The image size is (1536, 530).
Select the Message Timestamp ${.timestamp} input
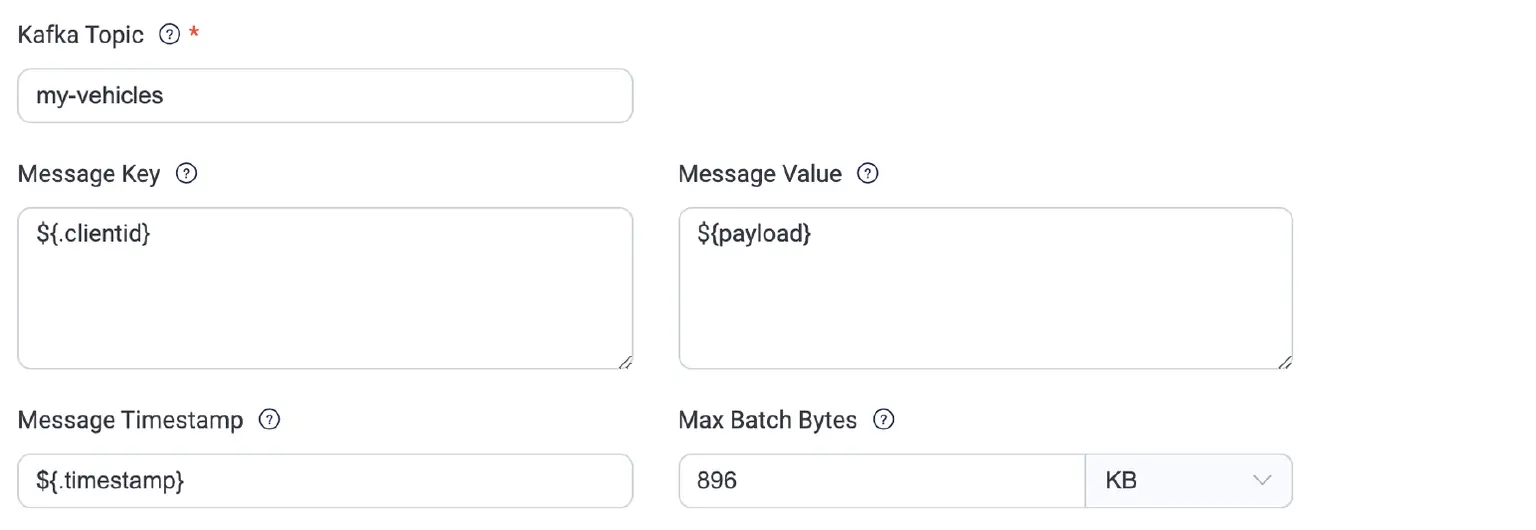(325, 481)
